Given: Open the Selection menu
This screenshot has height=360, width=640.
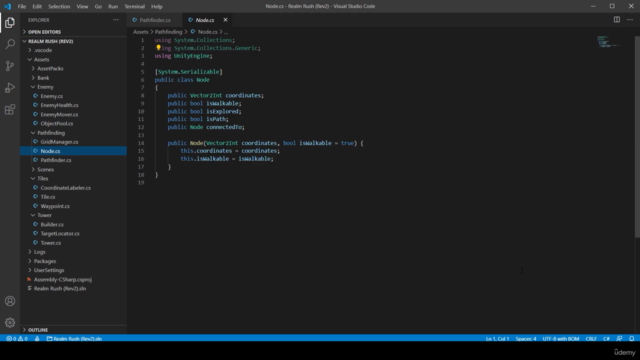Looking at the screenshot, I should [59, 7].
